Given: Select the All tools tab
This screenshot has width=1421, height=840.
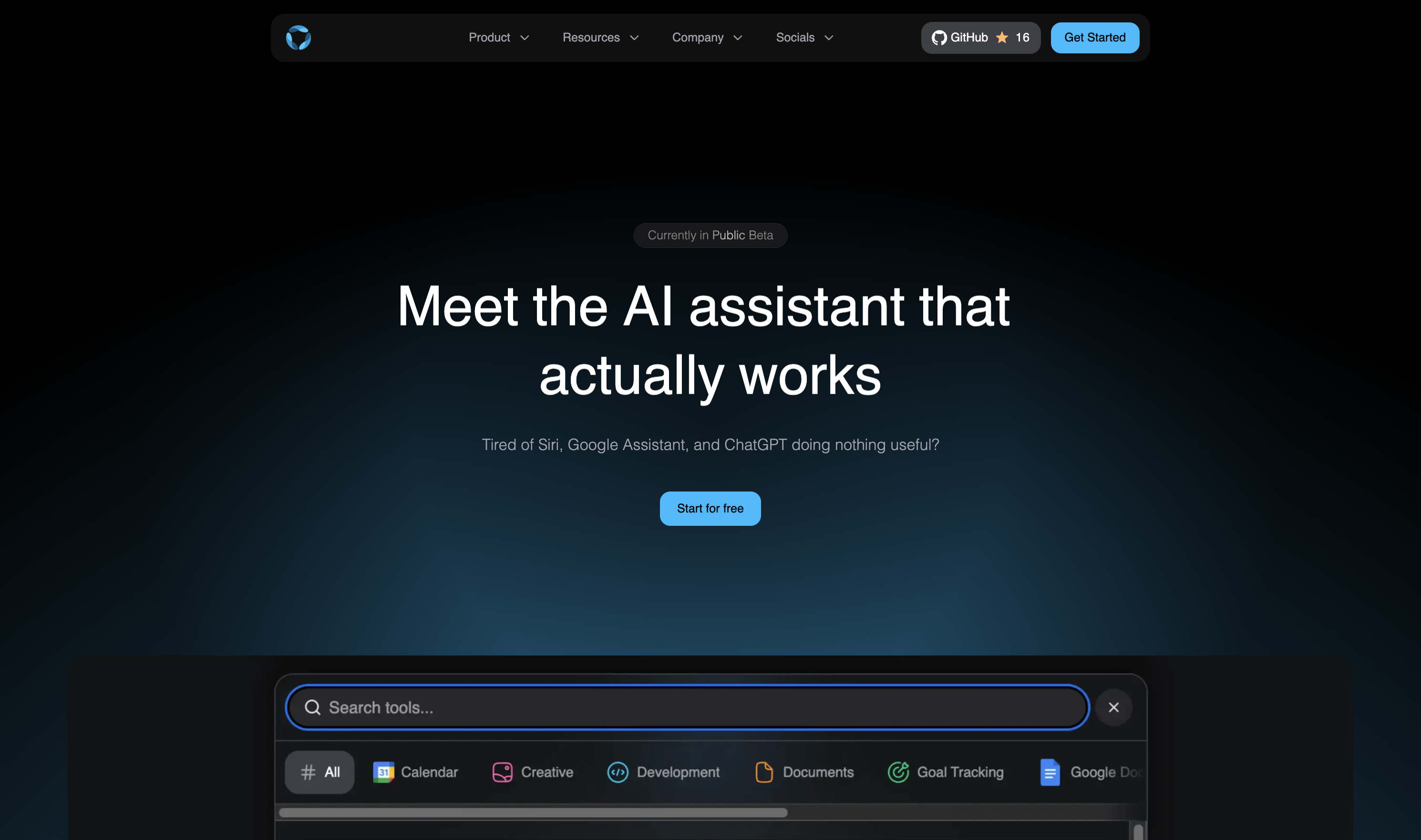Looking at the screenshot, I should coord(320,772).
